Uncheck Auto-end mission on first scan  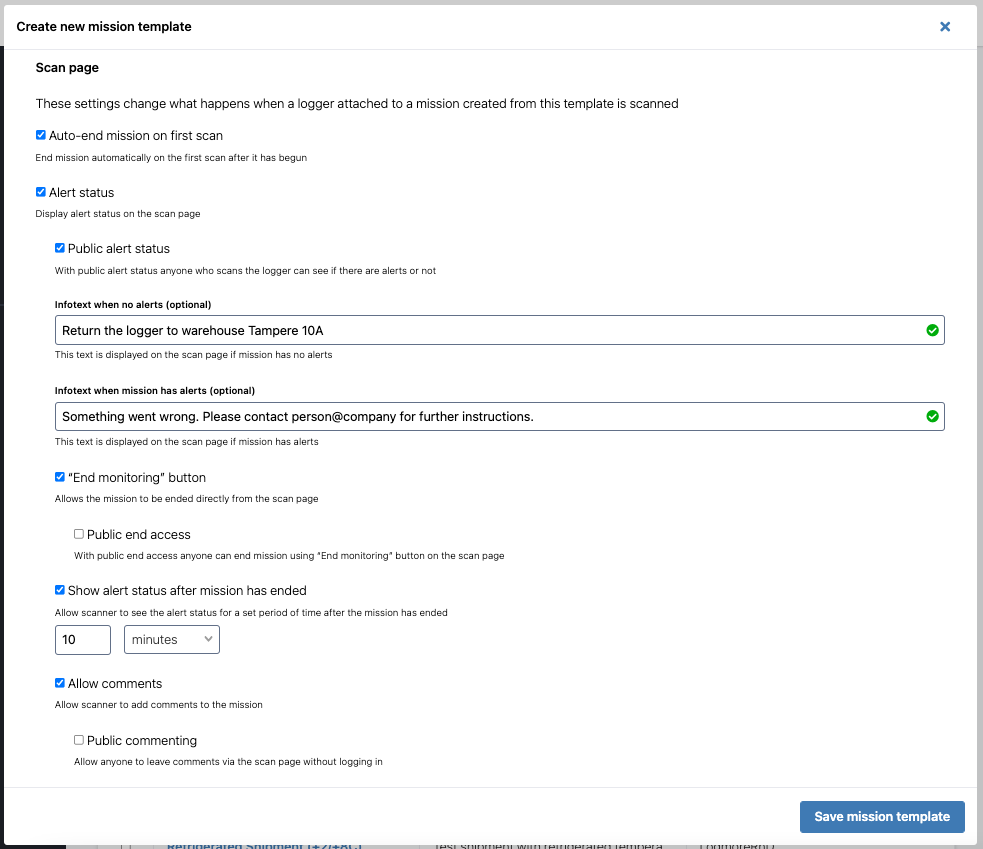tap(41, 134)
